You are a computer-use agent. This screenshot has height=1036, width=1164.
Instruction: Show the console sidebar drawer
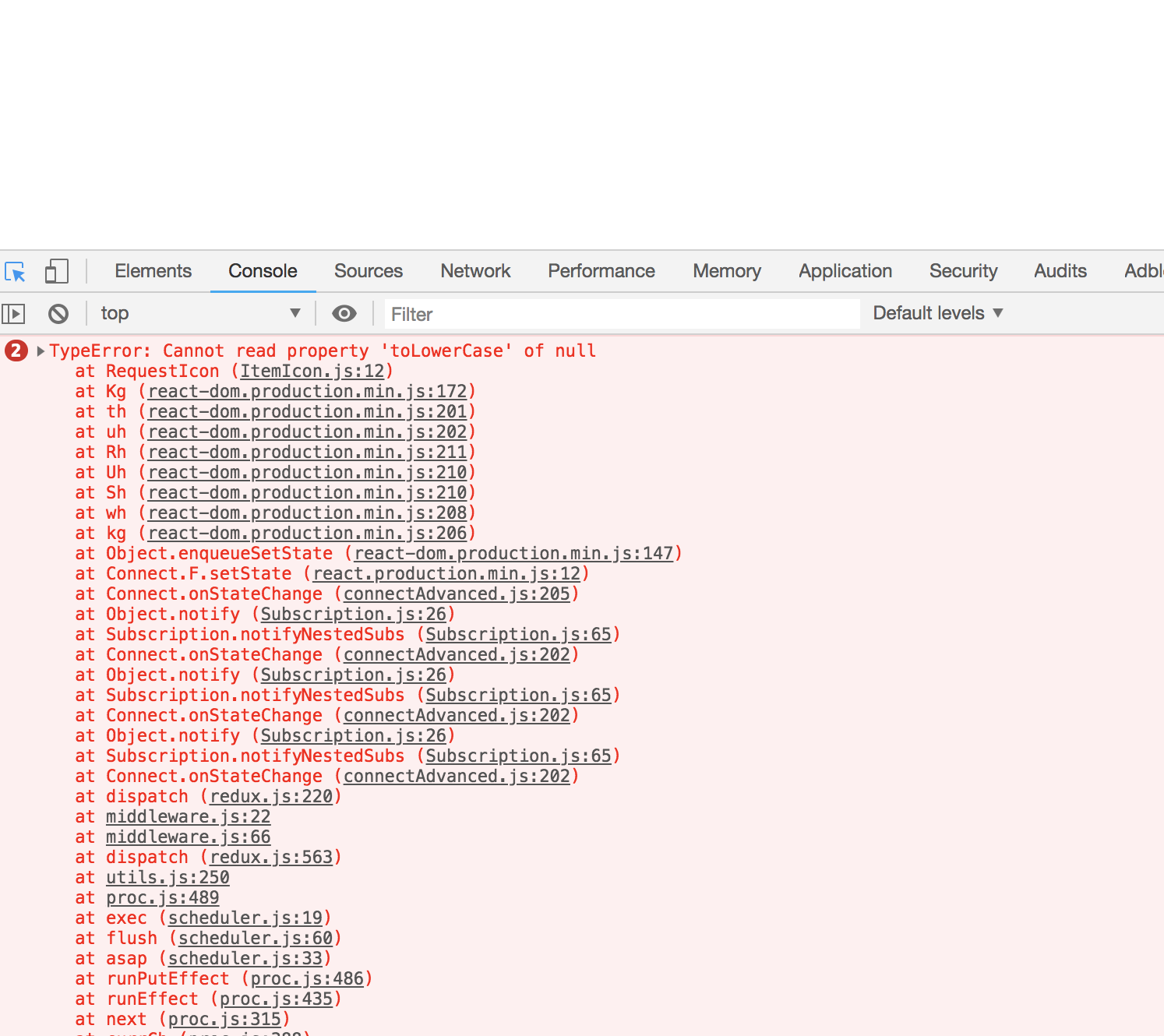tap(13, 313)
